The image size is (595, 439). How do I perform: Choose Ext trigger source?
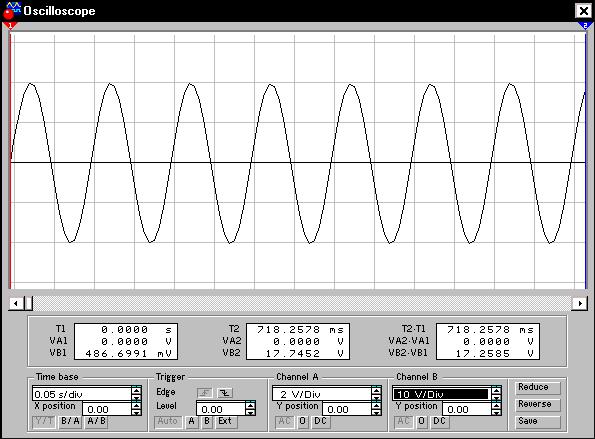tap(225, 421)
